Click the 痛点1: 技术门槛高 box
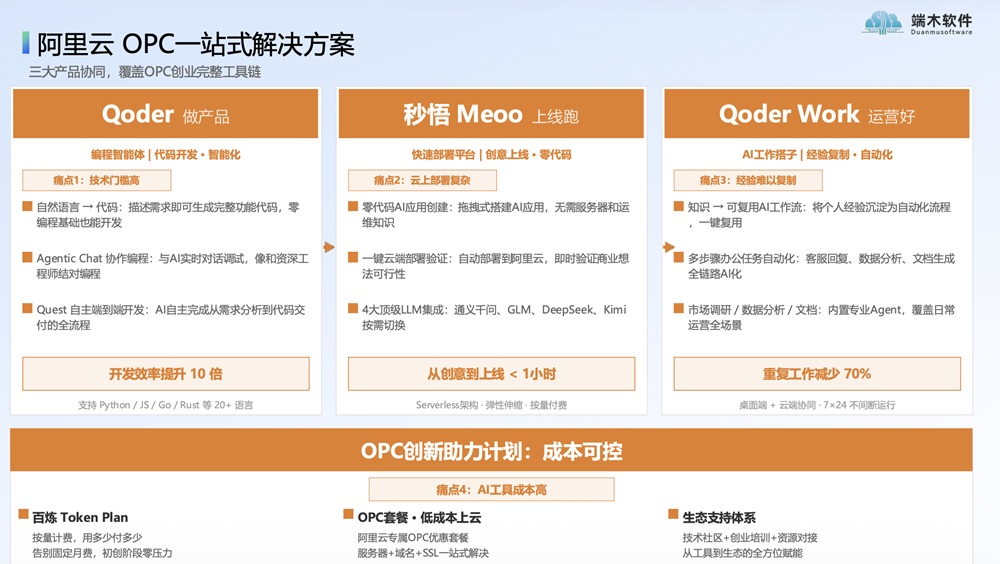 pos(96,180)
